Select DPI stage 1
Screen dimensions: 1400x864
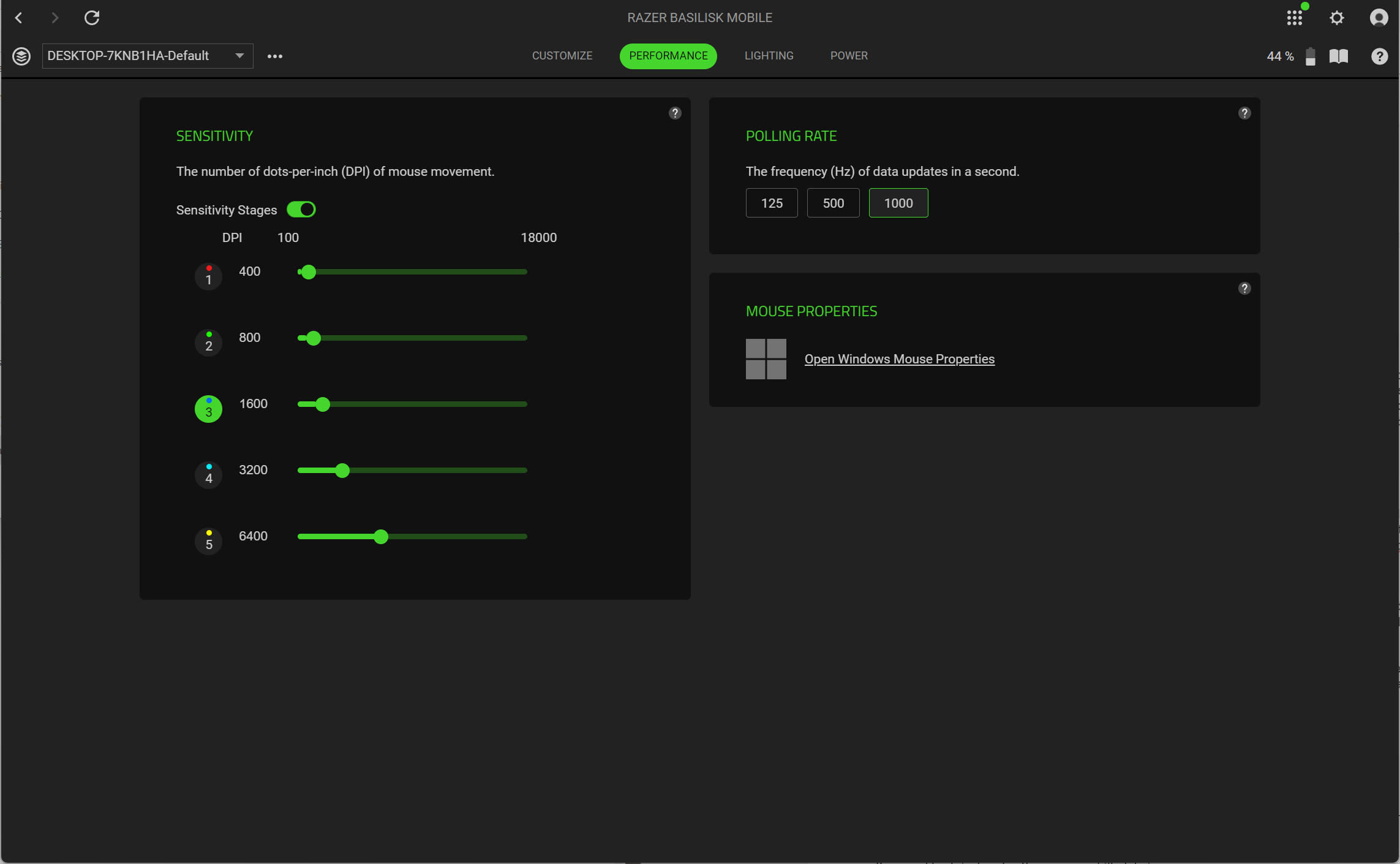tap(209, 276)
